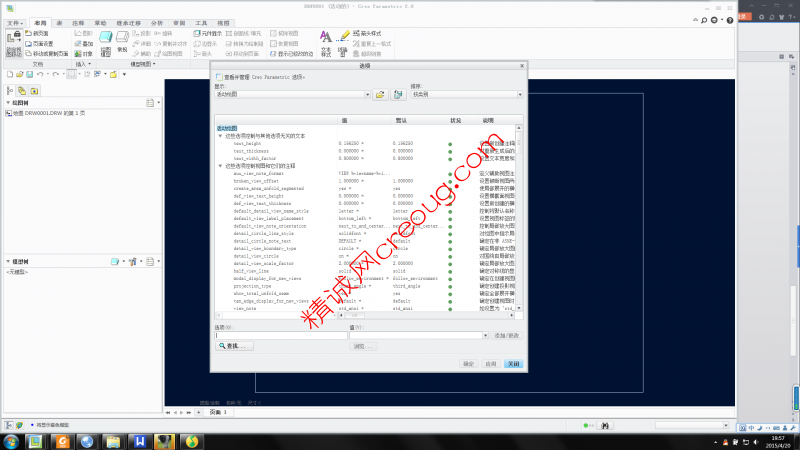Click the 常规 view ribbon icon

pyautogui.click(x=122, y=42)
